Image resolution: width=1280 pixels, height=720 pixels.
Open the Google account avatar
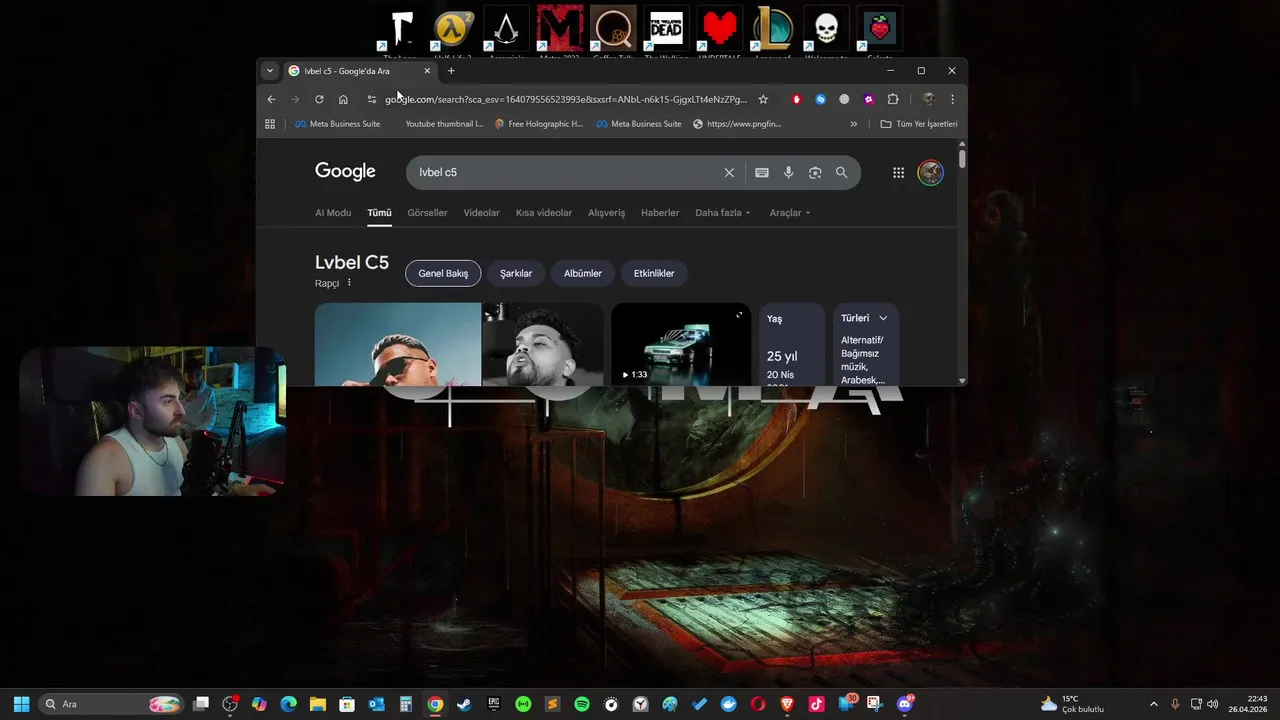click(930, 172)
